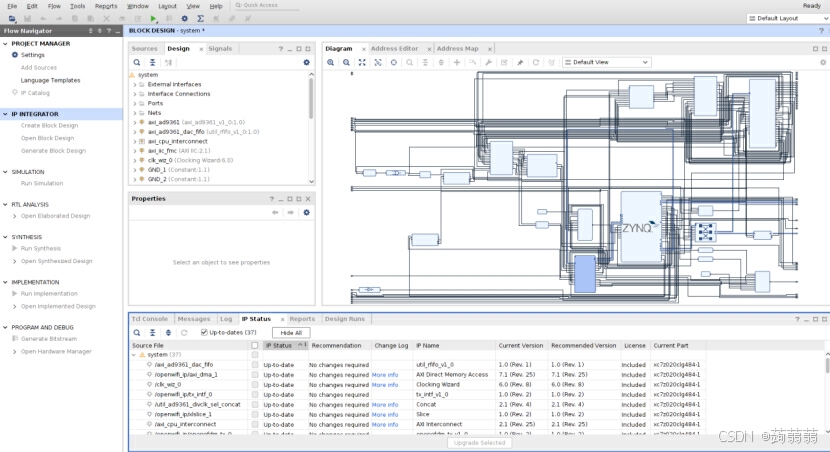The width and height of the screenshot is (830, 452).
Task: Open the Default Layout dropdown
Action: point(788,19)
